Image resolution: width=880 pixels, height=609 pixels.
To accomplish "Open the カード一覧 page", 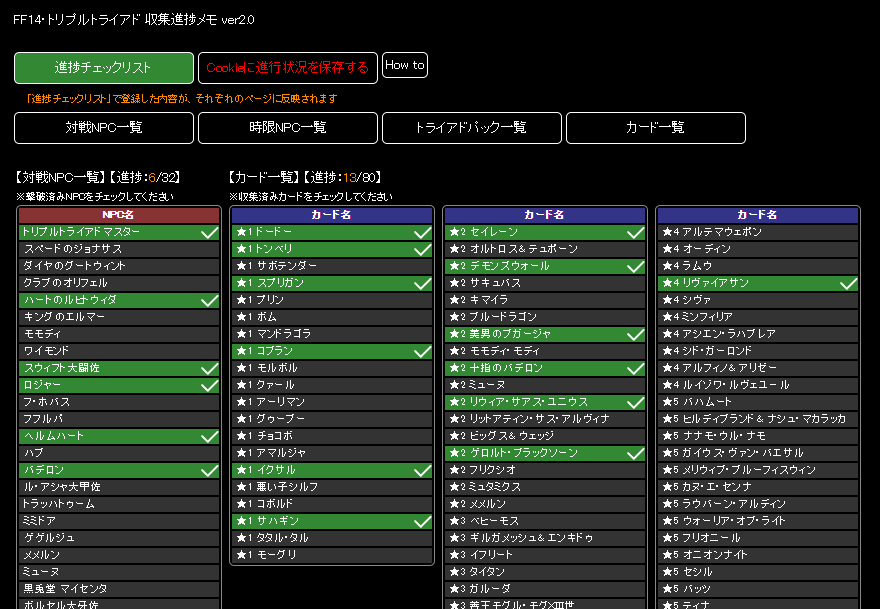I will (x=655, y=128).
